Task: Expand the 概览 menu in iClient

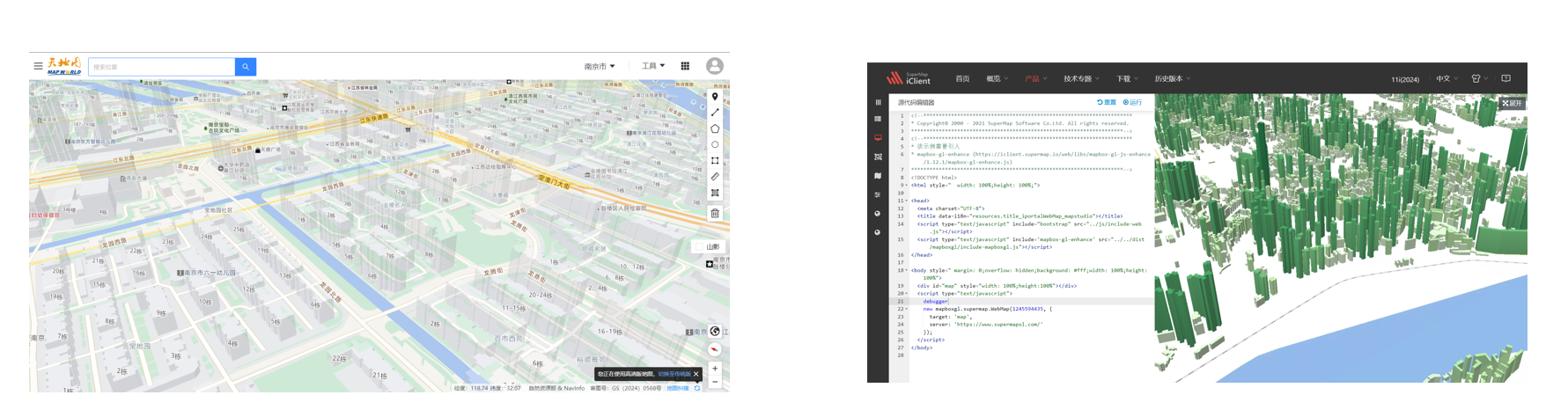Action: (x=997, y=79)
